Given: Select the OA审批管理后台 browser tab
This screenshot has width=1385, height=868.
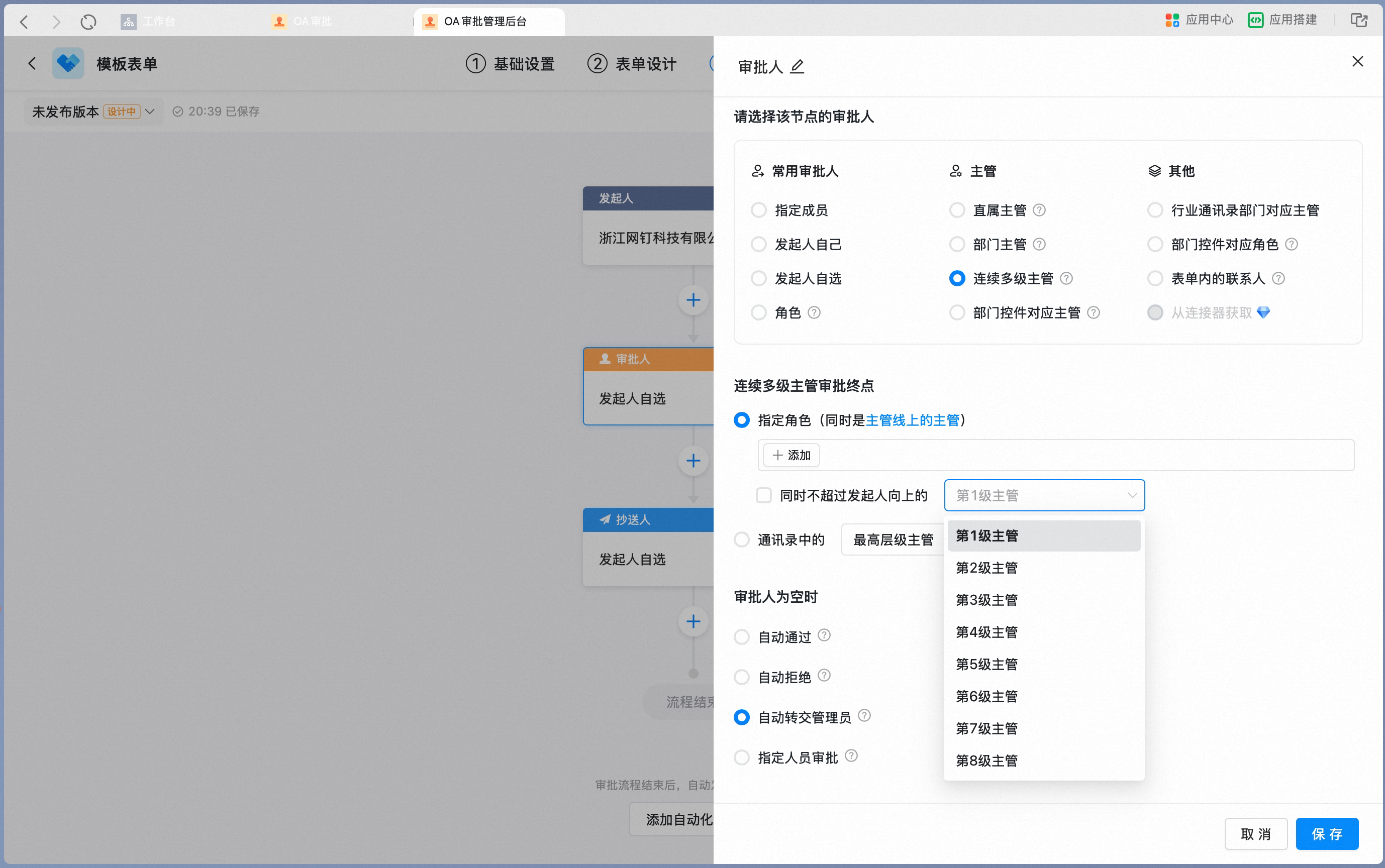Looking at the screenshot, I should click(488, 22).
